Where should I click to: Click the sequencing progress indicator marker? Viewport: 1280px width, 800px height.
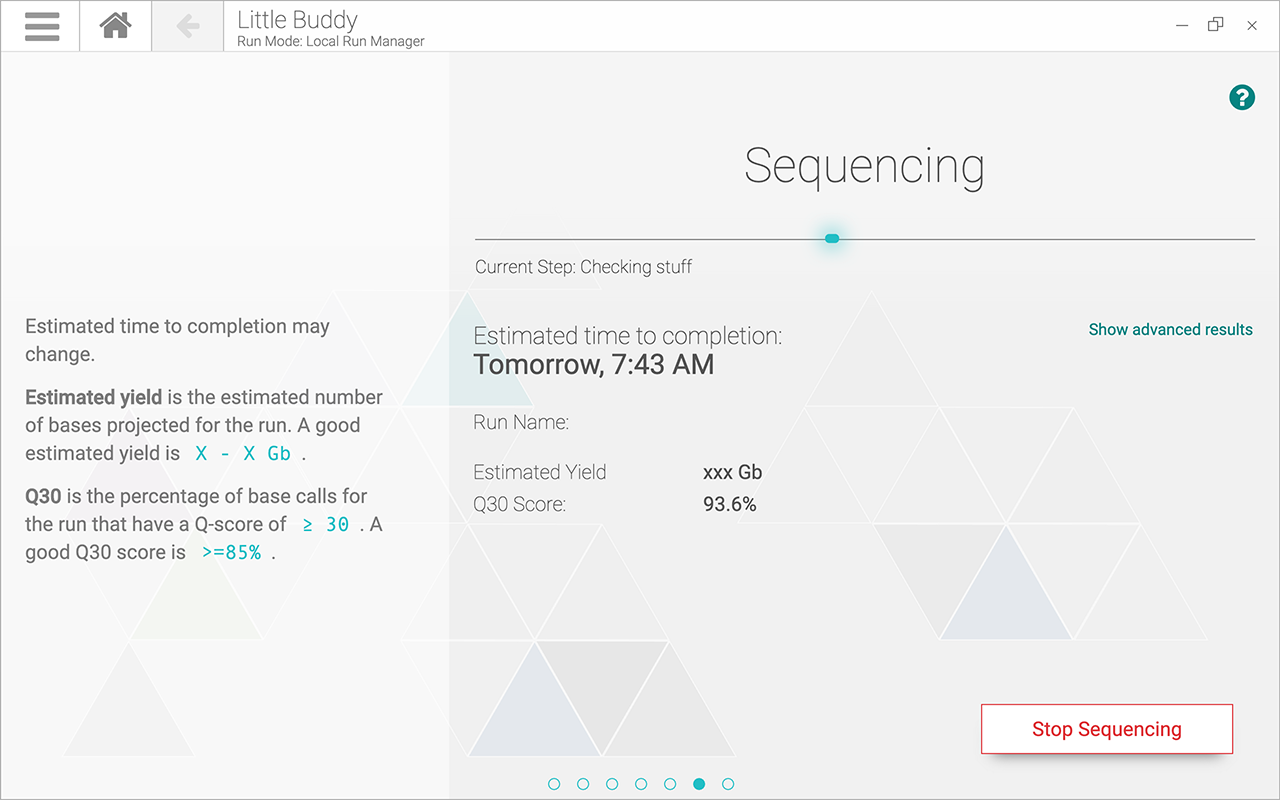pos(831,238)
